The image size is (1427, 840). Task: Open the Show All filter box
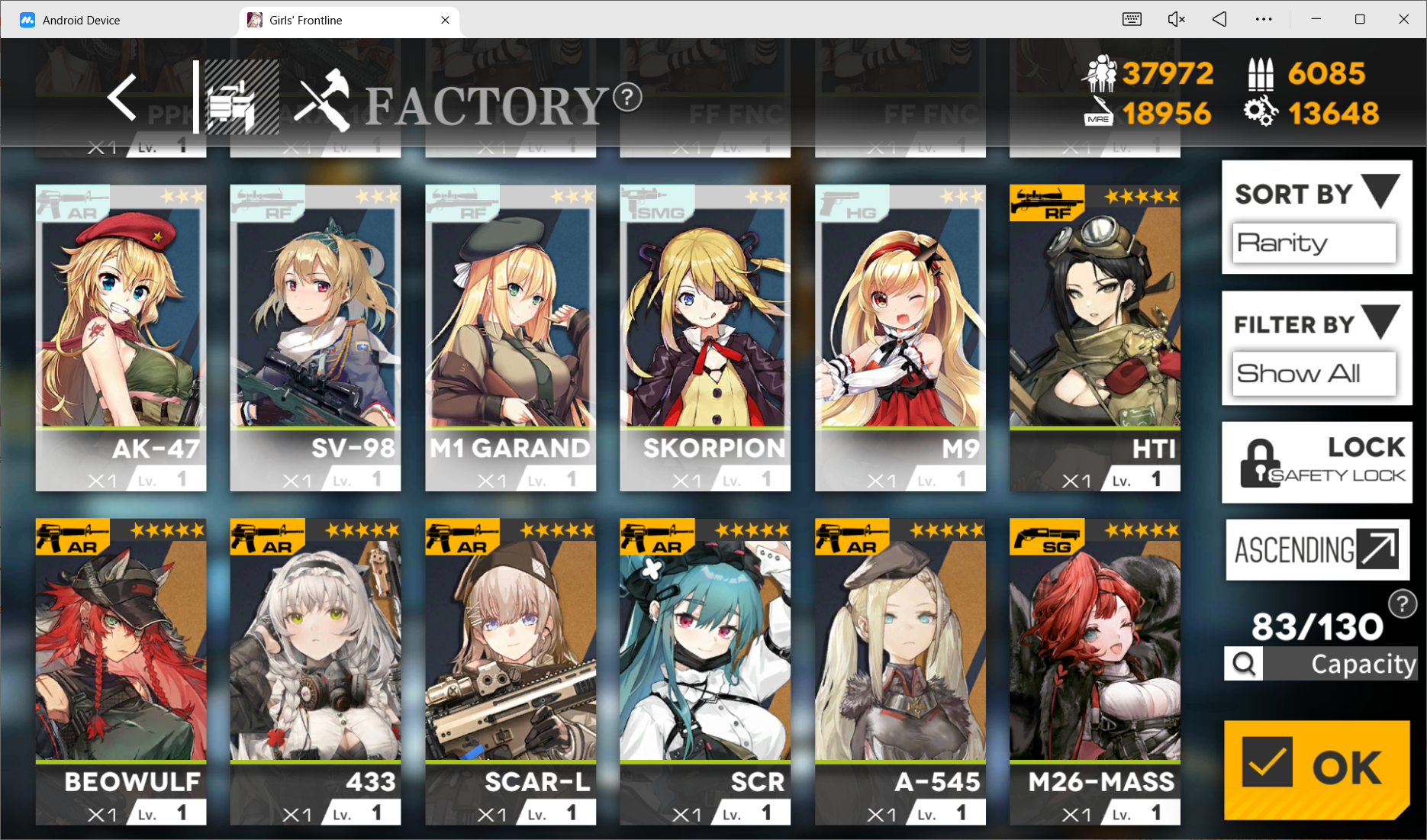(x=1314, y=373)
